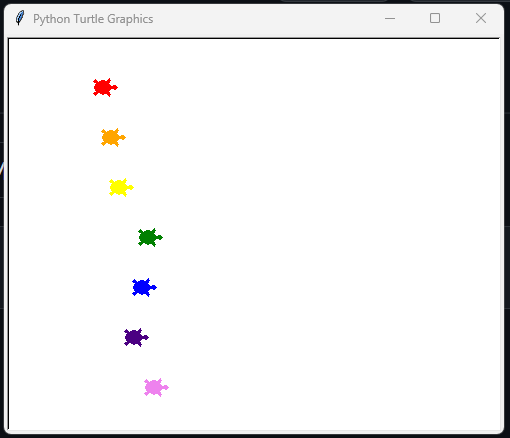Click the red turtle
The image size is (510, 438).
[x=105, y=88]
